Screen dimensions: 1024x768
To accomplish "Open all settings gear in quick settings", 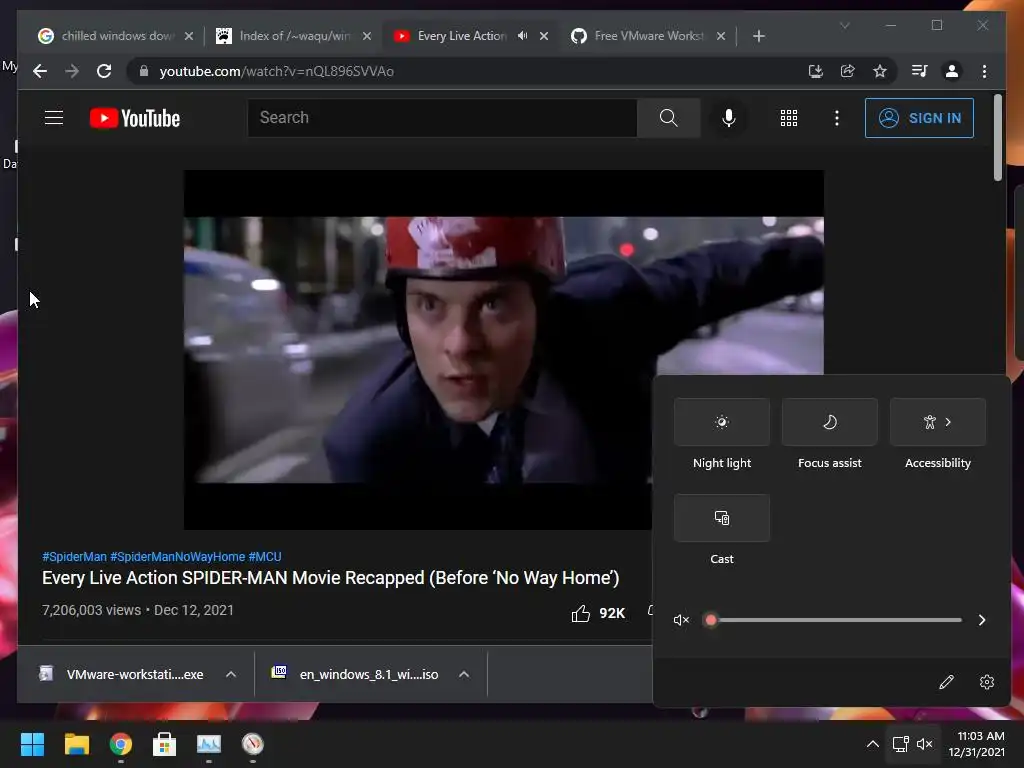I will pyautogui.click(x=987, y=682).
